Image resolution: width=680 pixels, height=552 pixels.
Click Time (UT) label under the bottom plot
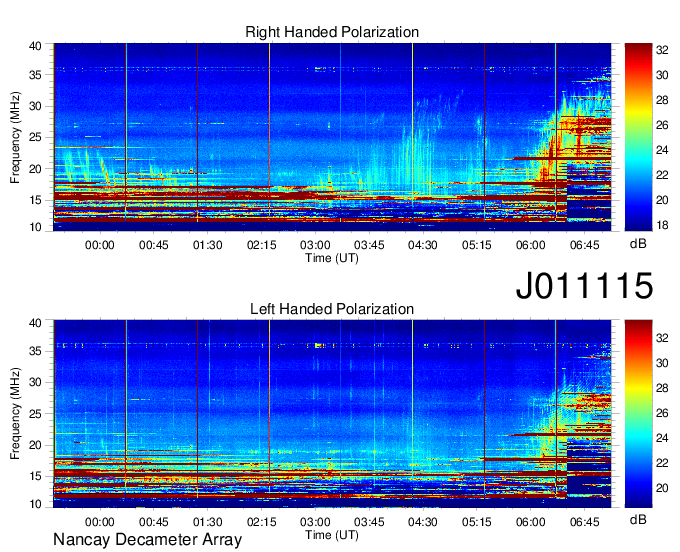click(332, 535)
